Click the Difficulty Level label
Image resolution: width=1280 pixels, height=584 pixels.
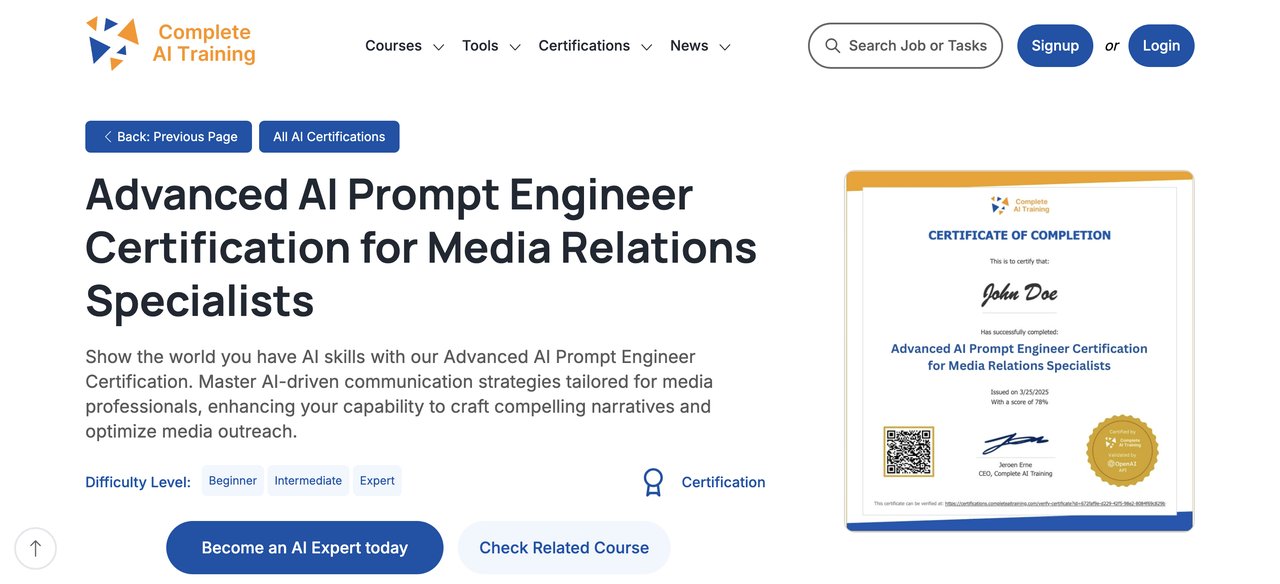tap(138, 482)
